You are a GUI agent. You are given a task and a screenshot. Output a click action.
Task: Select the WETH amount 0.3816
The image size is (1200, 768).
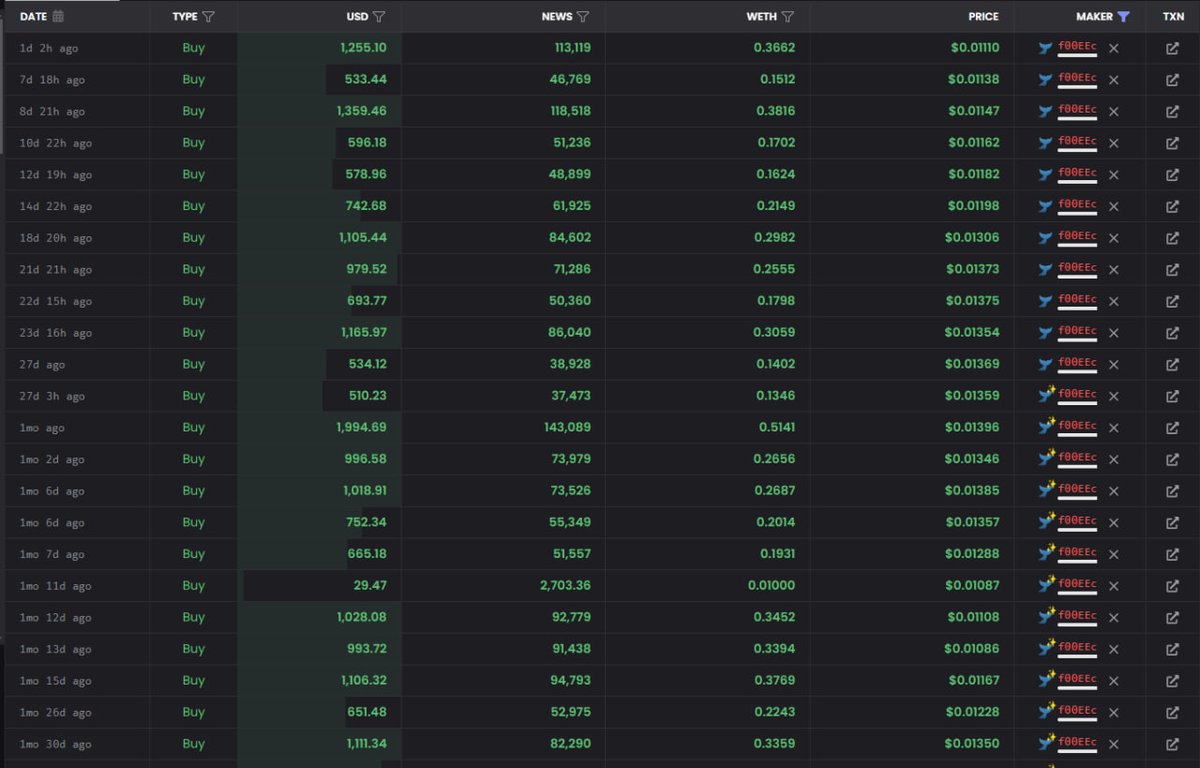coord(778,111)
